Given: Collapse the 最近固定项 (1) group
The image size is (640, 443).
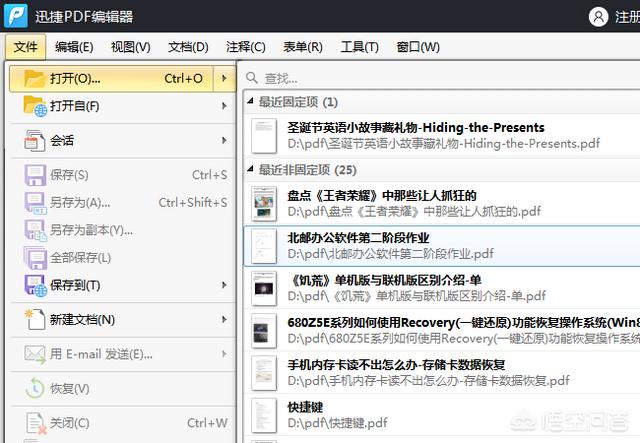Looking at the screenshot, I should click(x=250, y=102).
